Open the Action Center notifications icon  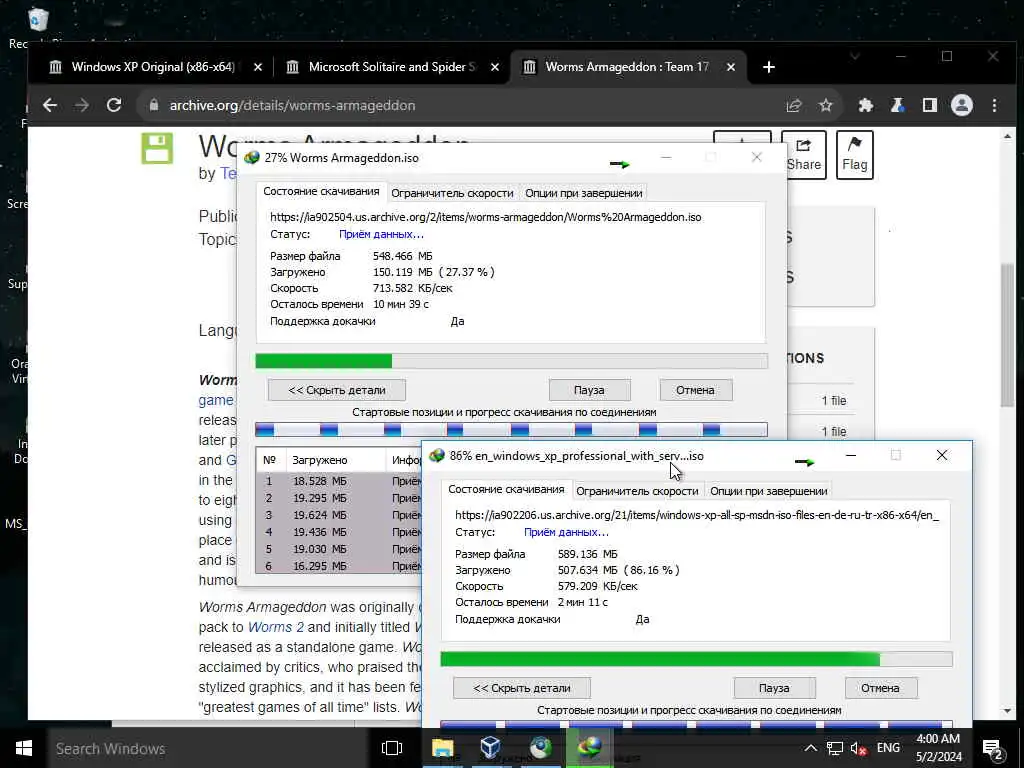coord(992,749)
